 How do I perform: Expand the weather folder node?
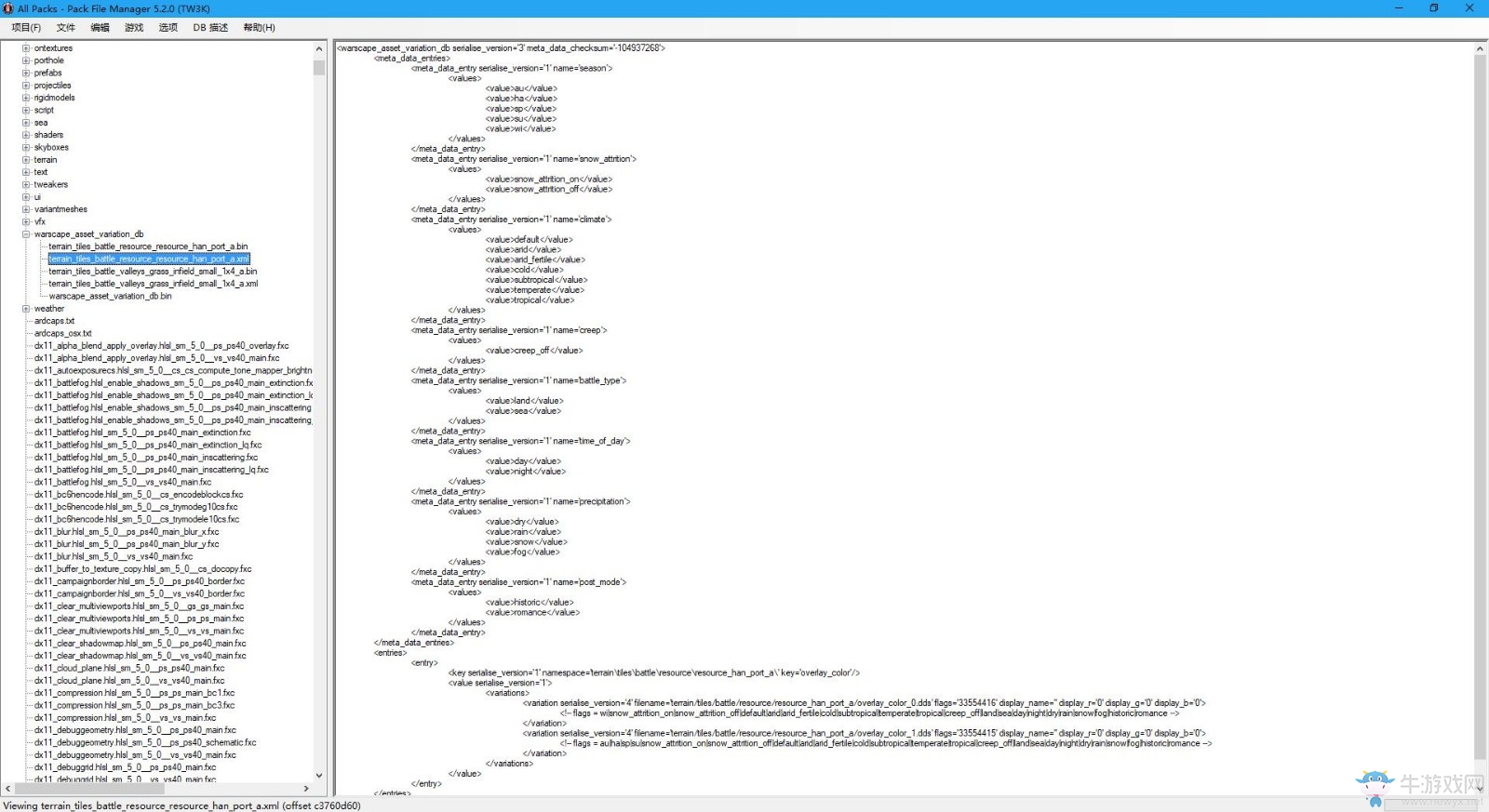tap(26, 309)
